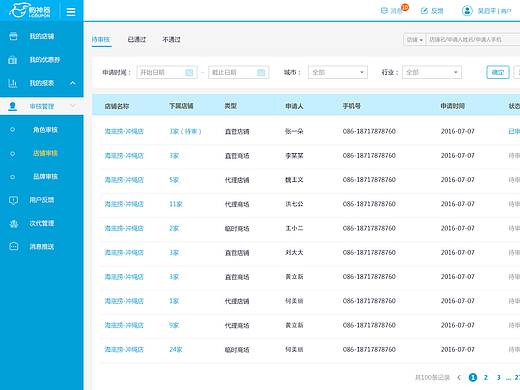Go to page 2
Image resolution: width=520 pixels, height=390 pixels.
coord(486,377)
